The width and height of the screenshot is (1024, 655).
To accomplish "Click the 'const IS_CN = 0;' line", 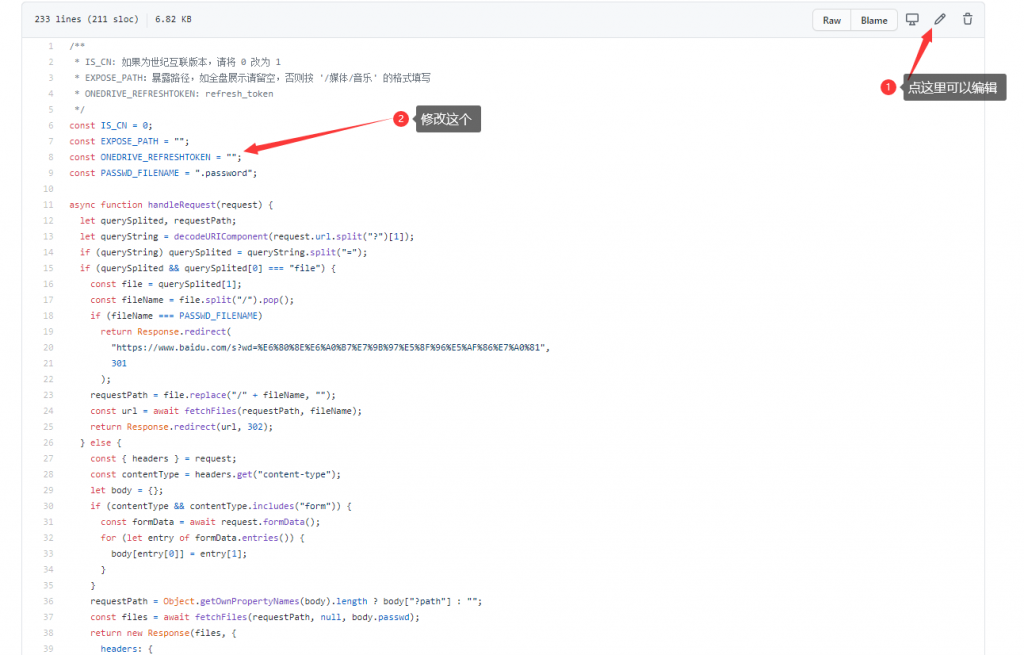I will [x=110, y=125].
